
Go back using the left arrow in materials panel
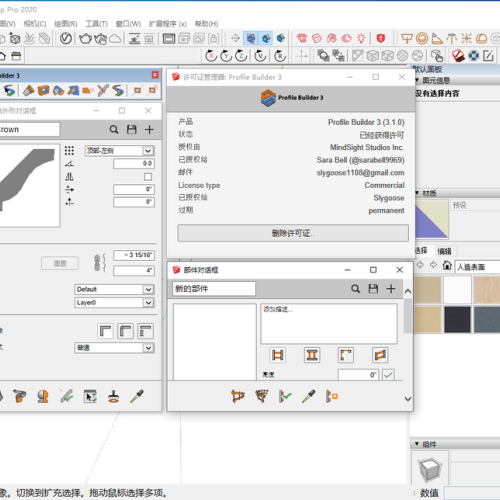point(420,265)
